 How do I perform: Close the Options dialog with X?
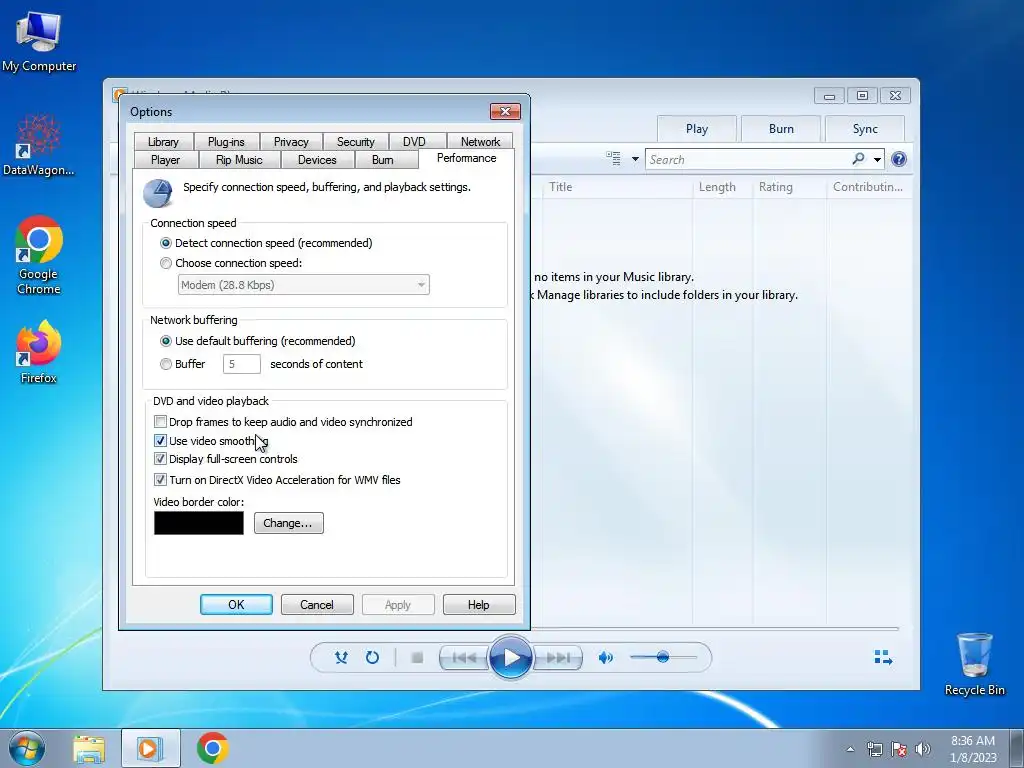pyautogui.click(x=505, y=112)
